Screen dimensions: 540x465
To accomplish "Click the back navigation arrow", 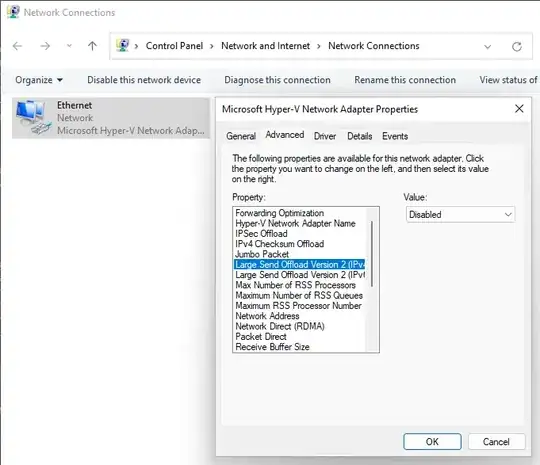I will point(17,46).
